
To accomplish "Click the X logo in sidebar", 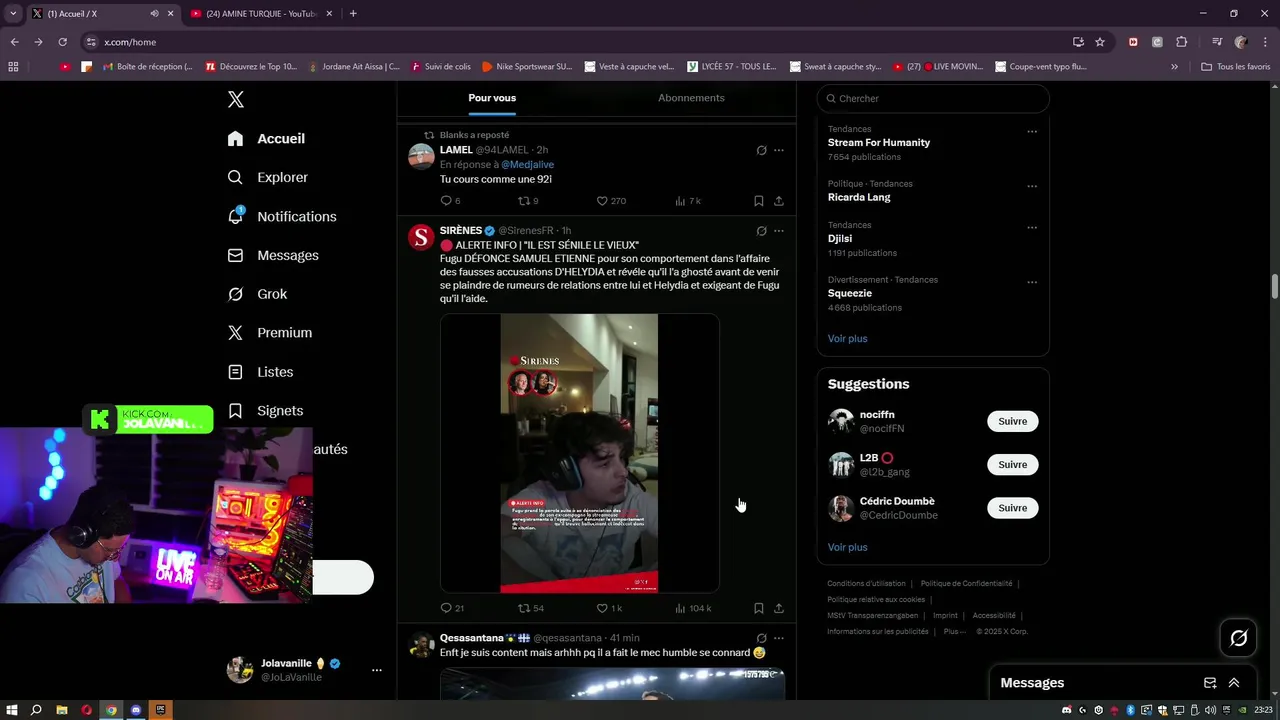I will (236, 99).
